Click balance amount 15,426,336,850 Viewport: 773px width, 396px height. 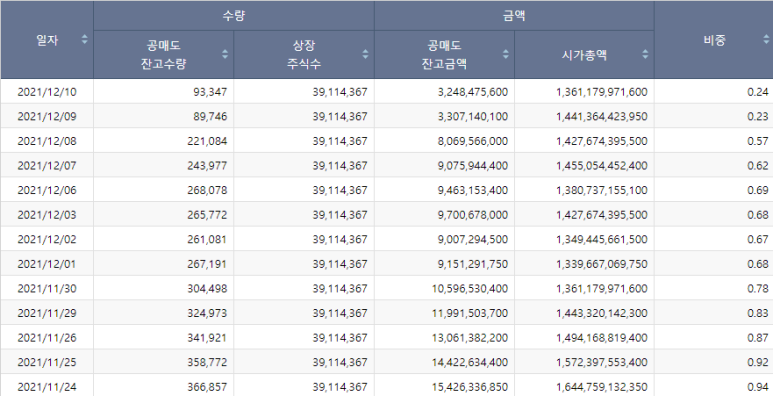470,387
